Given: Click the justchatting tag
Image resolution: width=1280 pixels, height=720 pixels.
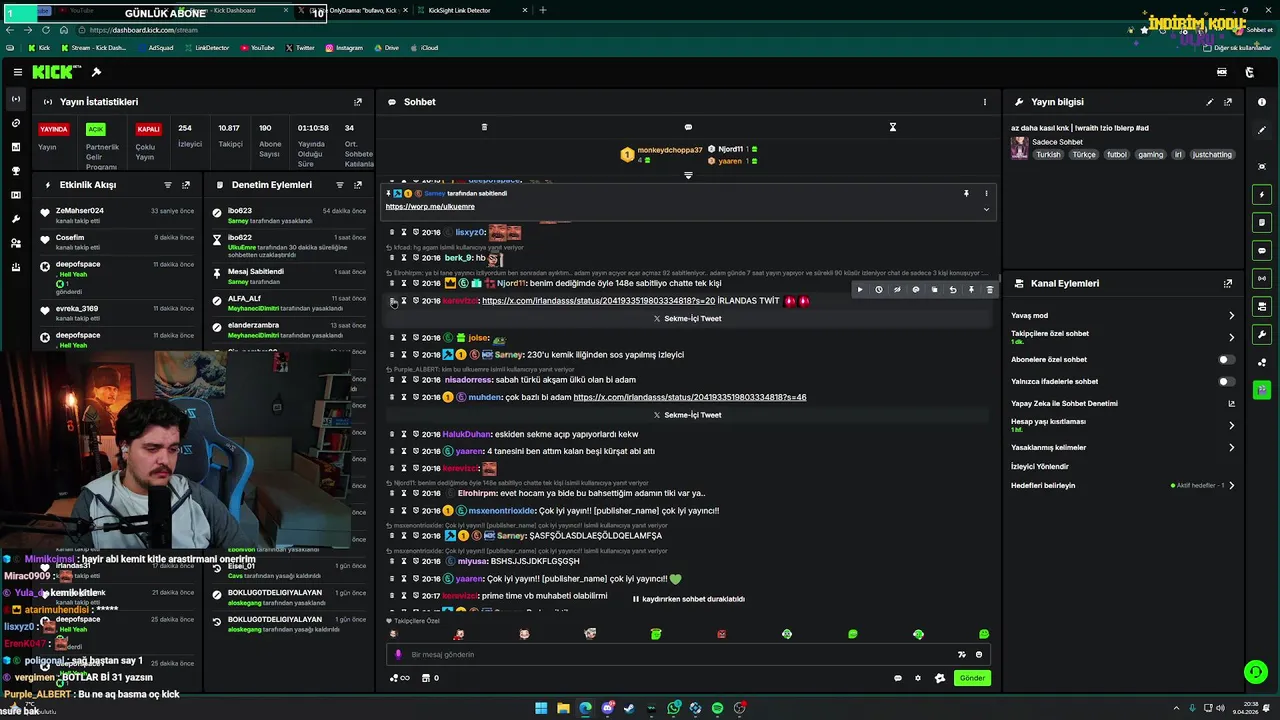Looking at the screenshot, I should pos(1213,155).
